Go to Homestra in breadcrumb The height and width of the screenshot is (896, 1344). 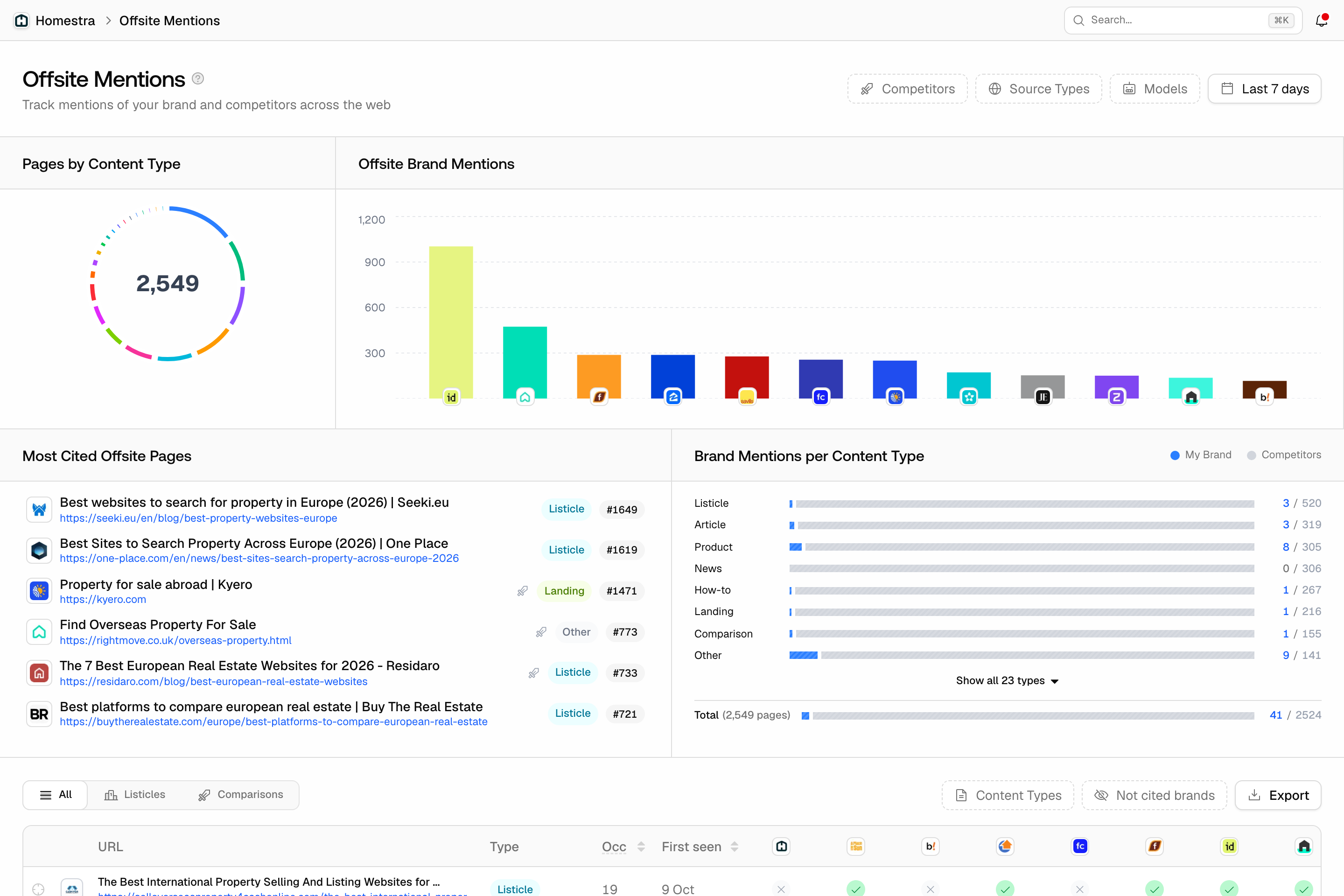pos(65,21)
